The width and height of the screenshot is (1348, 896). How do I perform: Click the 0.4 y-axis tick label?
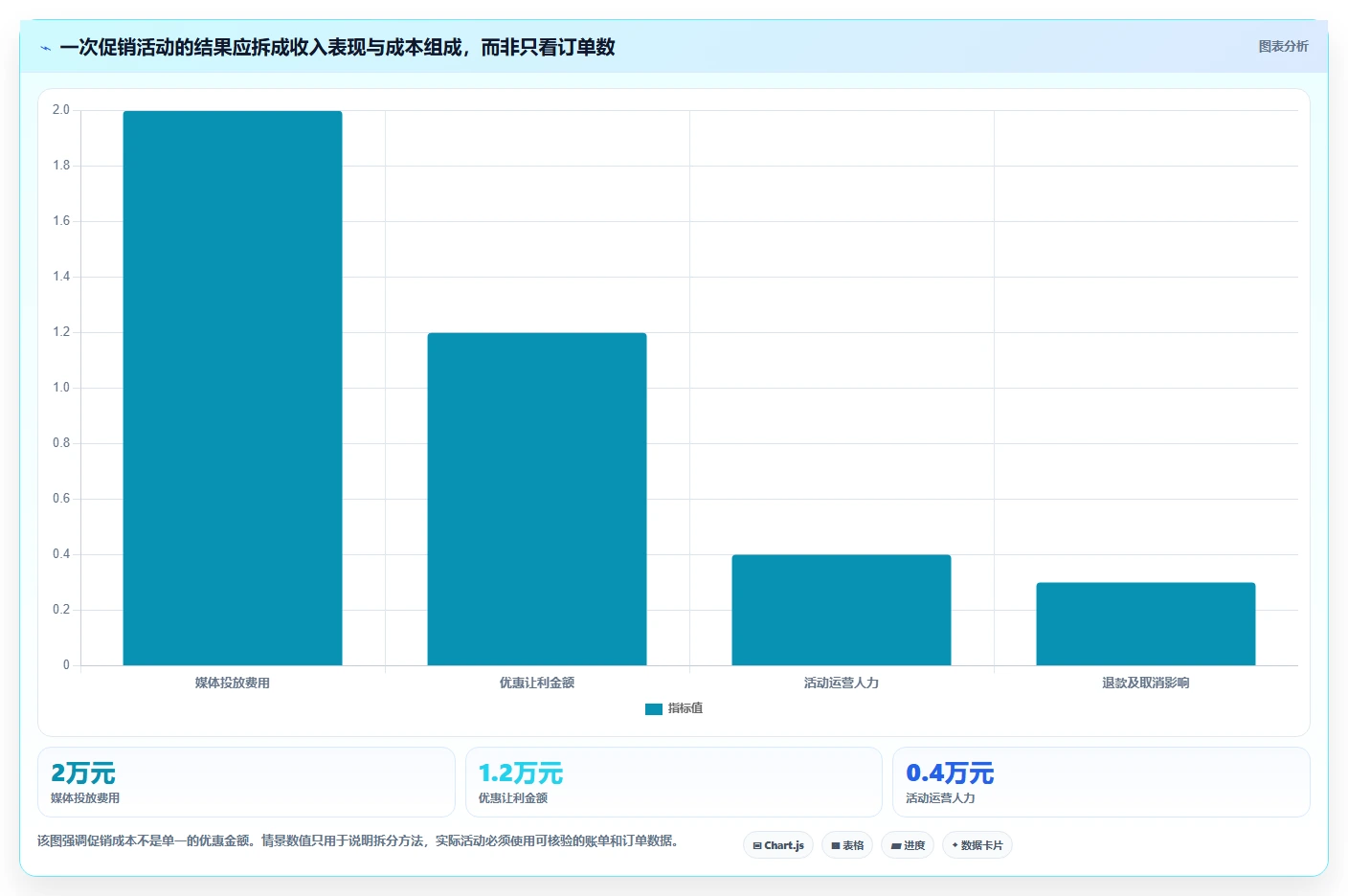(x=61, y=554)
